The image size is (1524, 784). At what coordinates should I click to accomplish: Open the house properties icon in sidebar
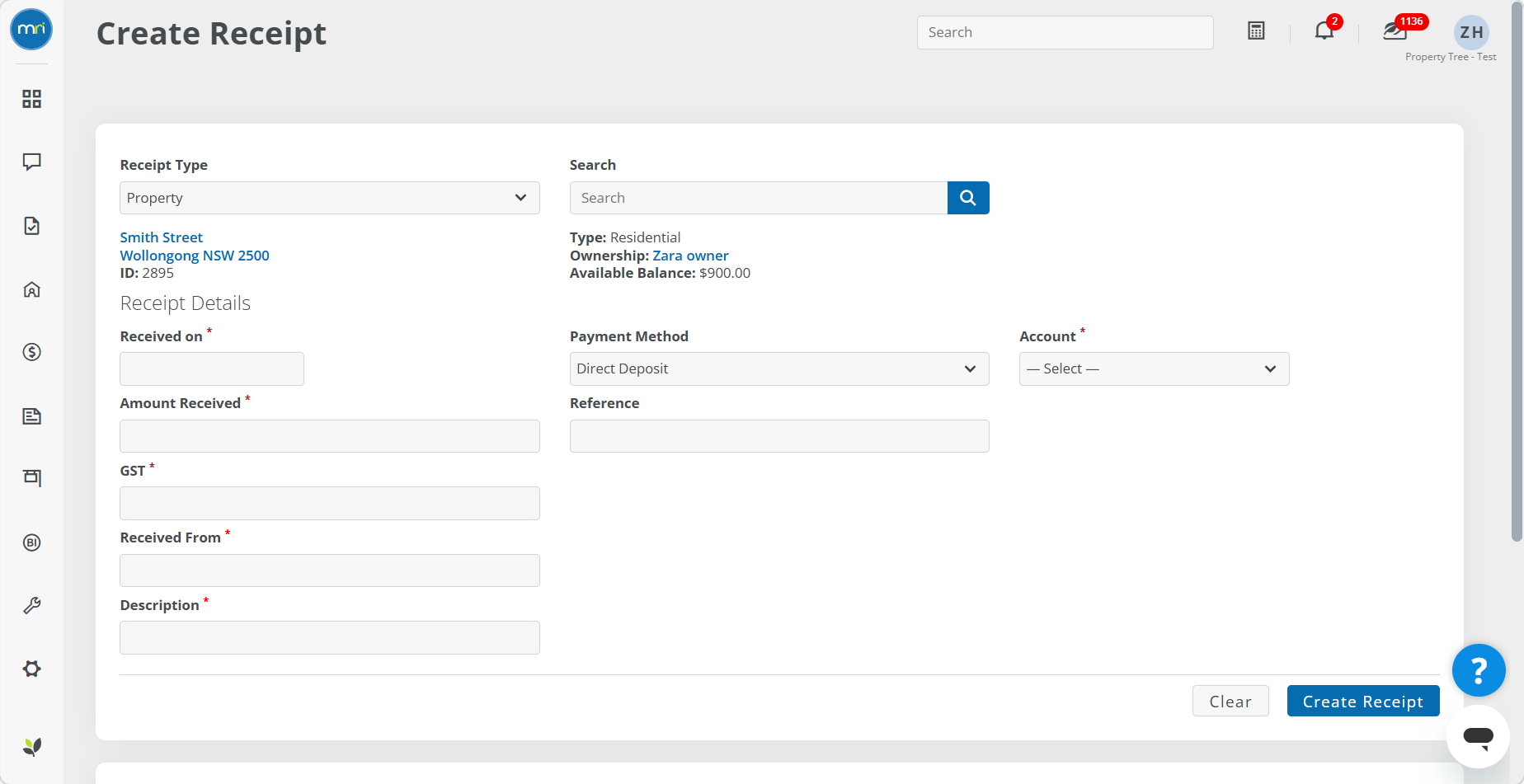(x=31, y=289)
